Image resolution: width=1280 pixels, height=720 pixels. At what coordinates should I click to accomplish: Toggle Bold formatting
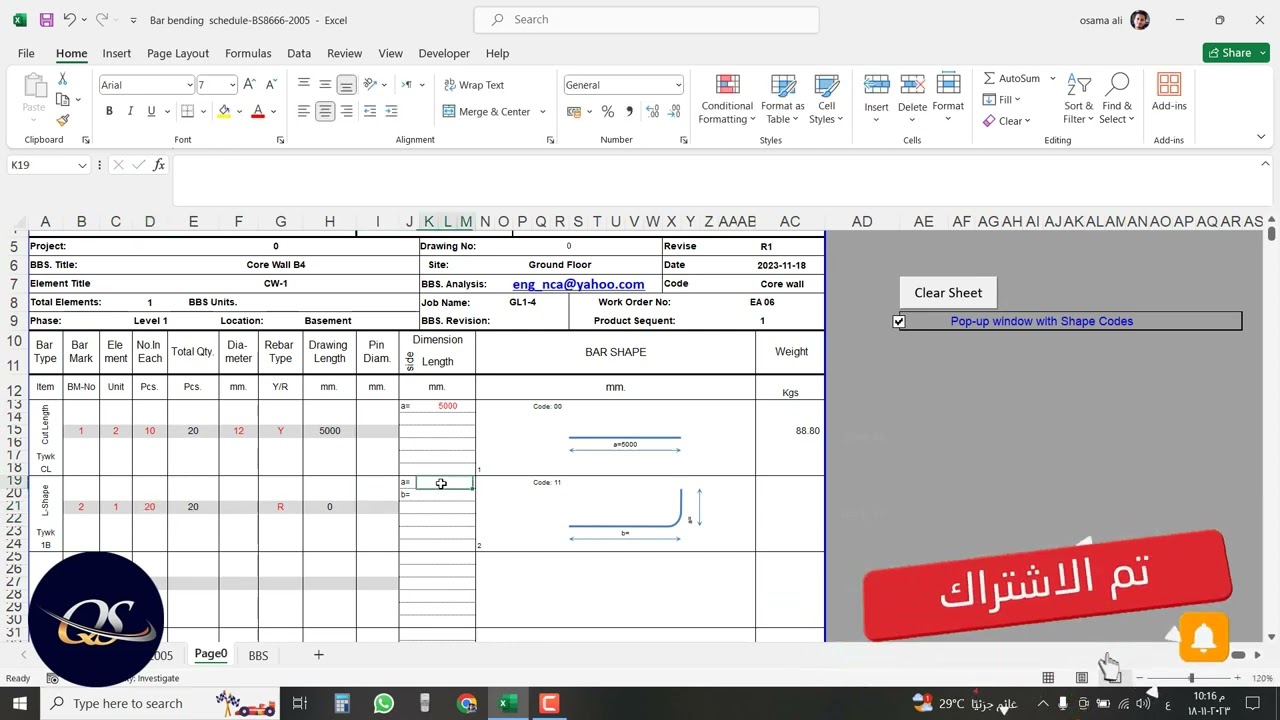click(109, 111)
